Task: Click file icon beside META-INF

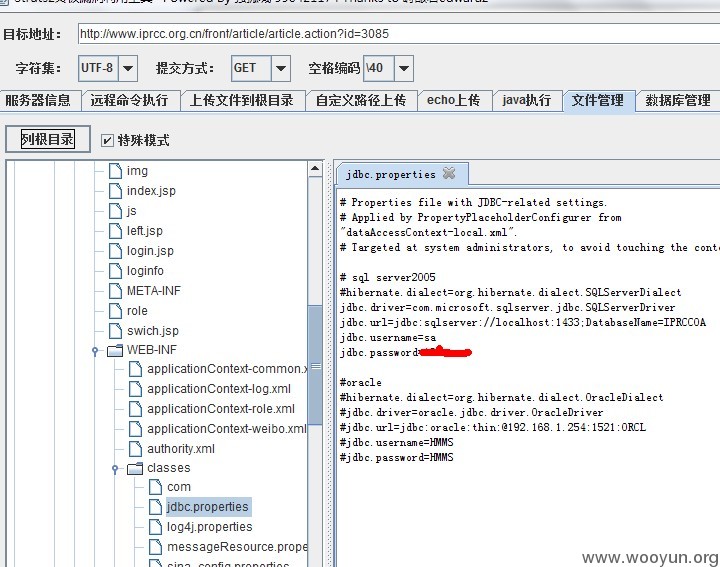Action: click(115, 291)
